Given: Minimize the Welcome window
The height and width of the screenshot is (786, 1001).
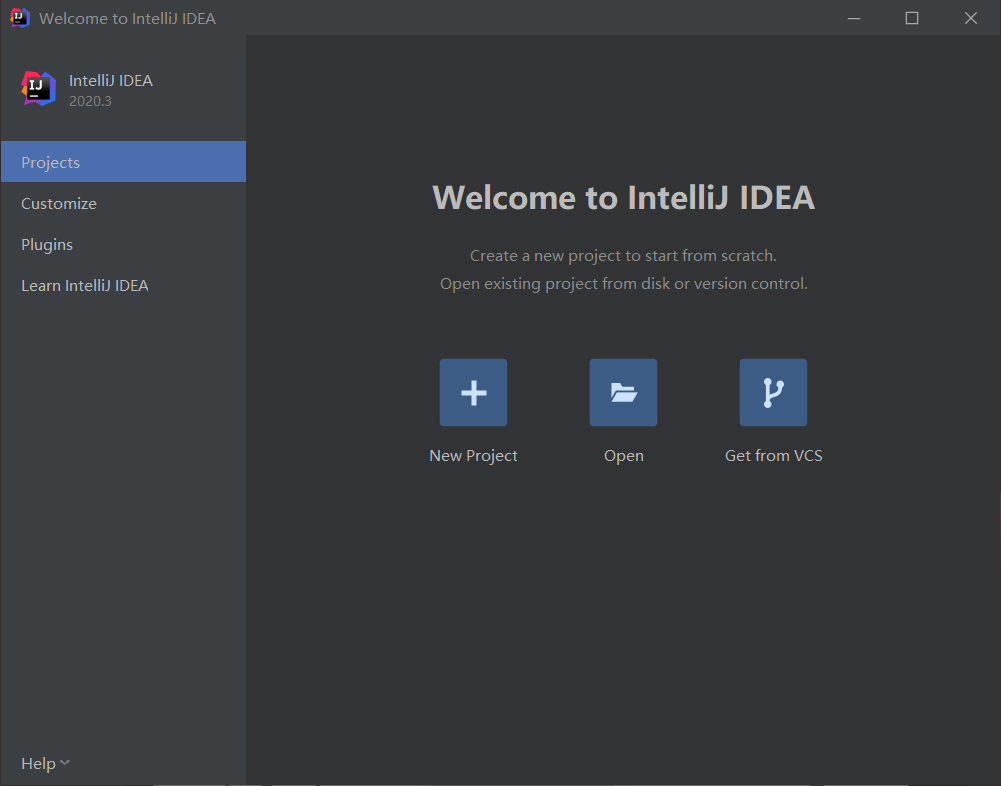Looking at the screenshot, I should (x=853, y=18).
